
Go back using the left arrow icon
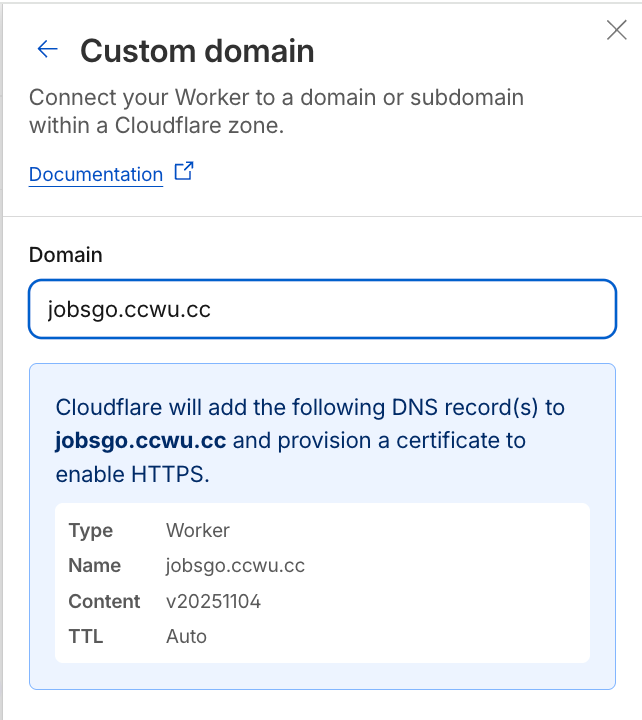pos(47,49)
